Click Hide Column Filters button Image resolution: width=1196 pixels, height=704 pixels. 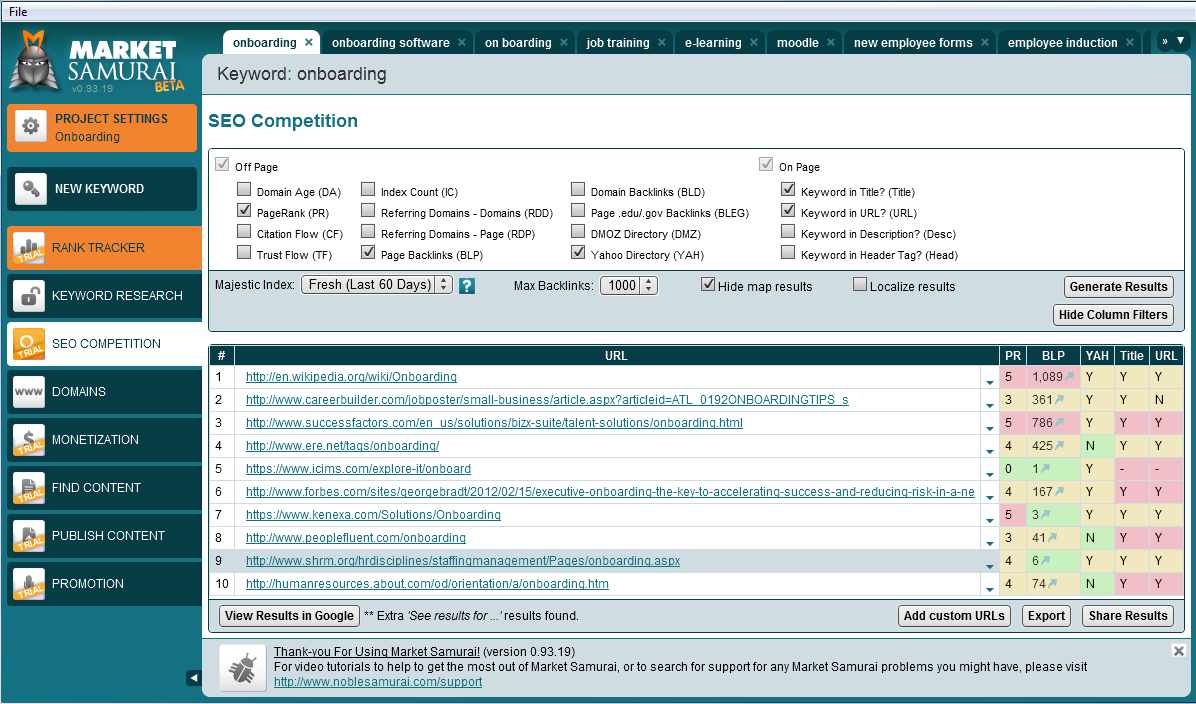pos(1113,315)
